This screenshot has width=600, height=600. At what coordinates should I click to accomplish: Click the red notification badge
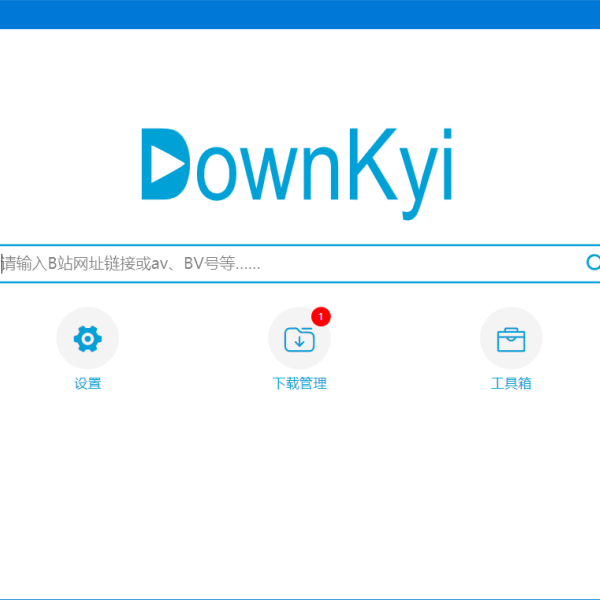pos(321,316)
